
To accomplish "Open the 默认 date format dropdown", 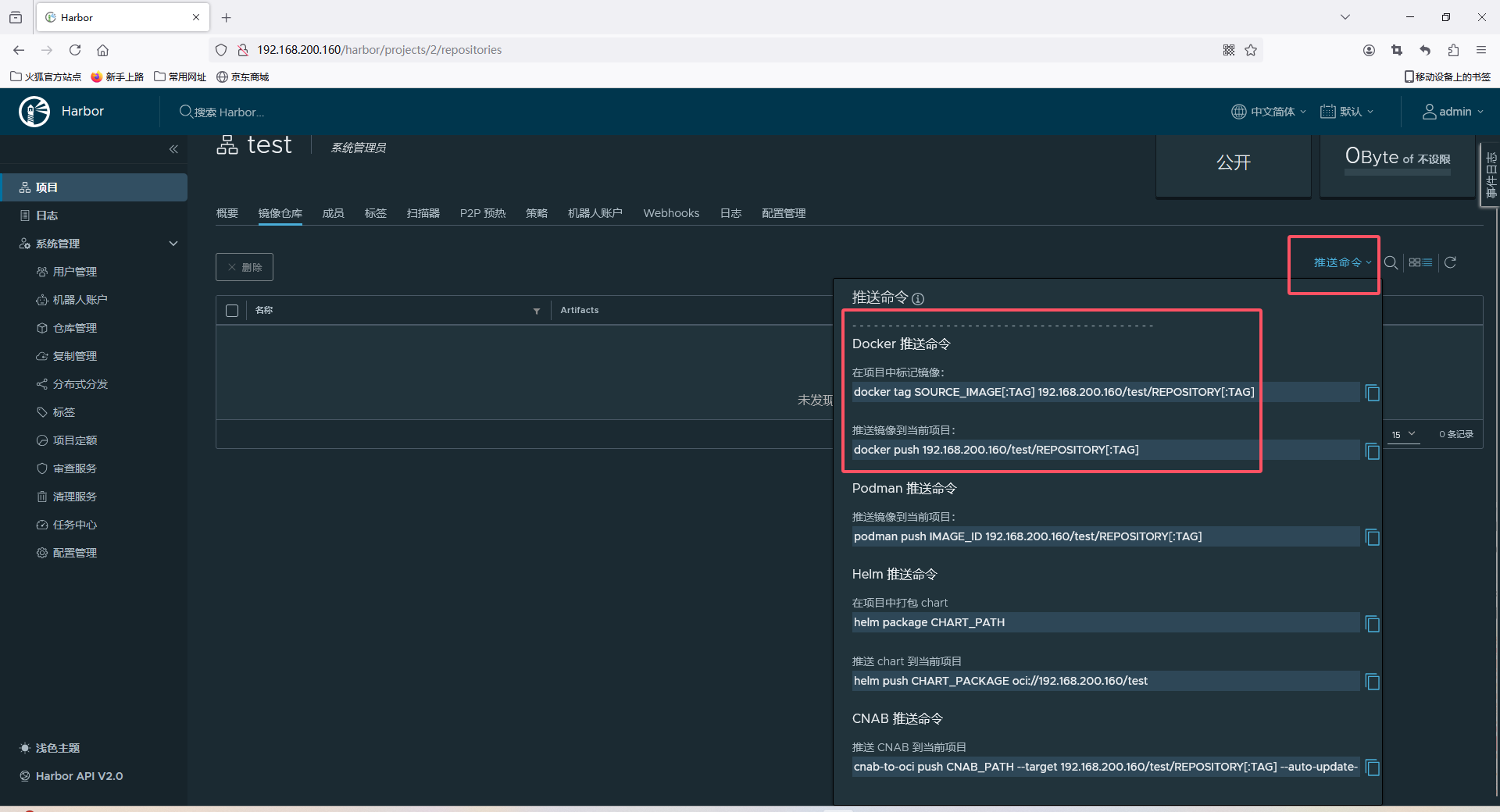I will pos(1347,112).
